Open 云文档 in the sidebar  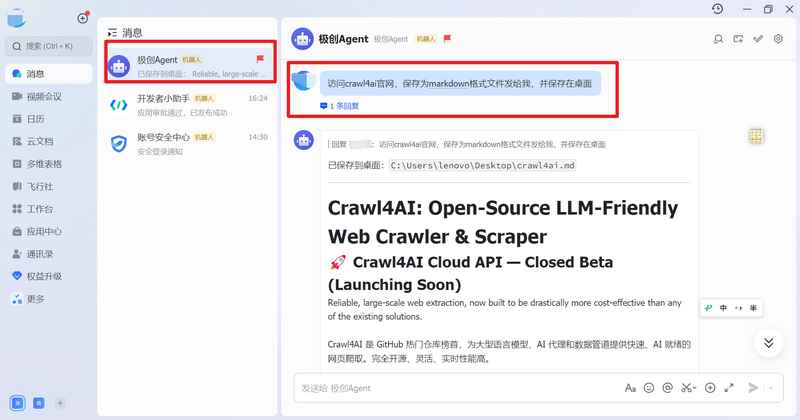[x=49, y=141]
